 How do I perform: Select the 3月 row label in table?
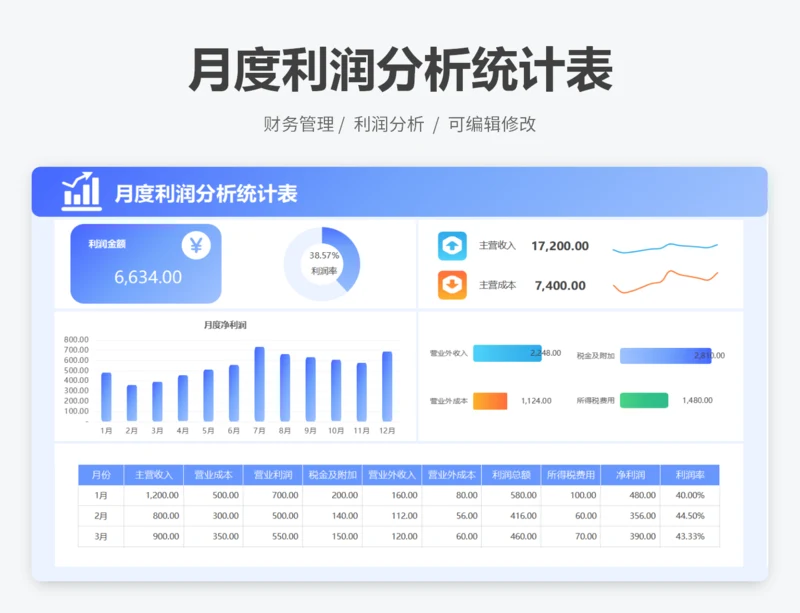pyautogui.click(x=101, y=536)
